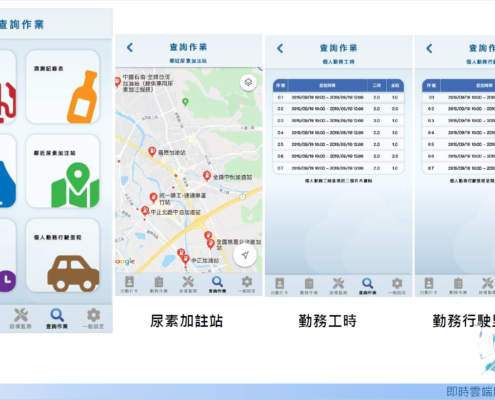Select the green park pin on map

[185, 102]
